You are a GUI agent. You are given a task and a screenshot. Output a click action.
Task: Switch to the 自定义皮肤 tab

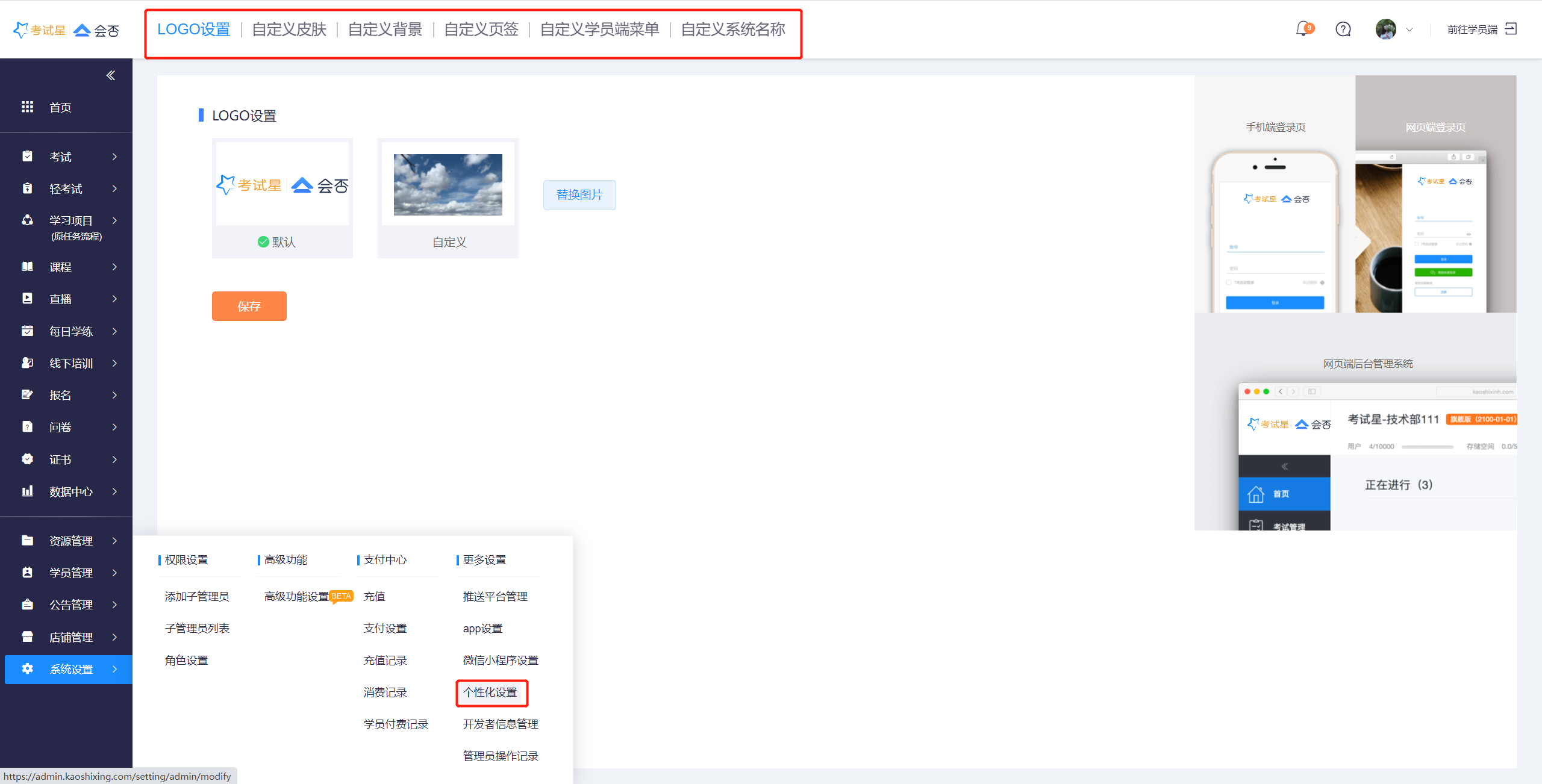[x=289, y=30]
